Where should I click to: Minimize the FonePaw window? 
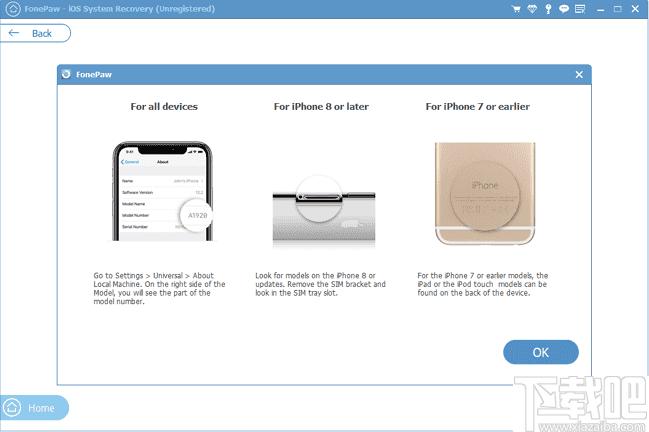601,9
